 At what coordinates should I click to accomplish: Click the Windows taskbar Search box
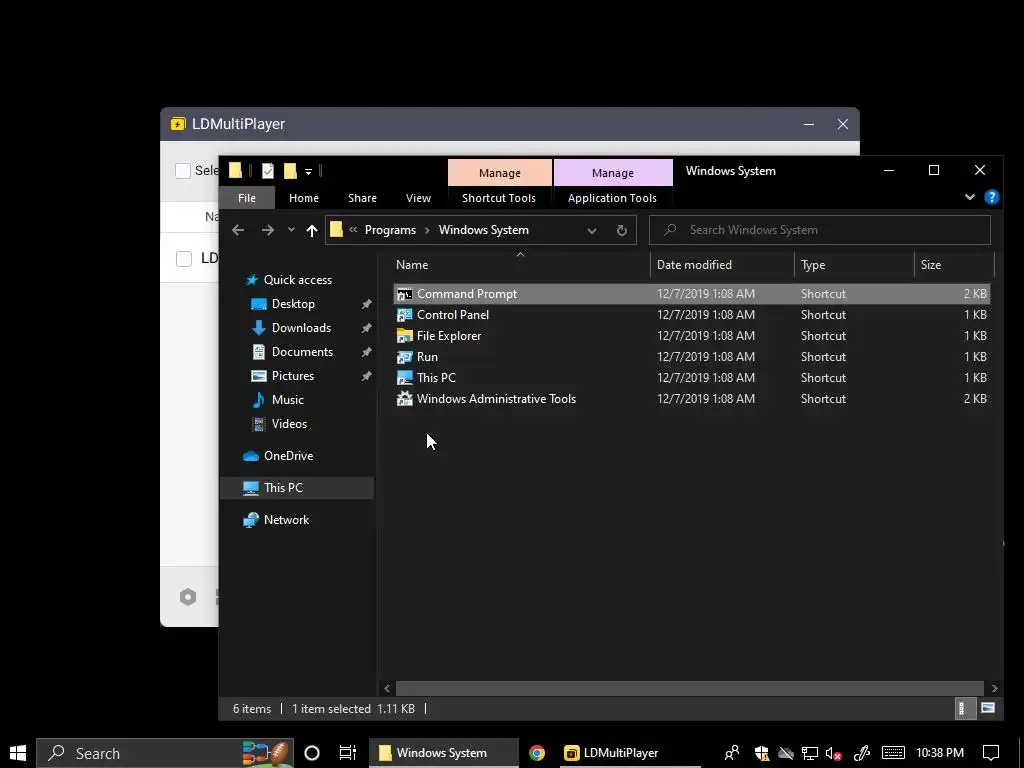pyautogui.click(x=165, y=753)
